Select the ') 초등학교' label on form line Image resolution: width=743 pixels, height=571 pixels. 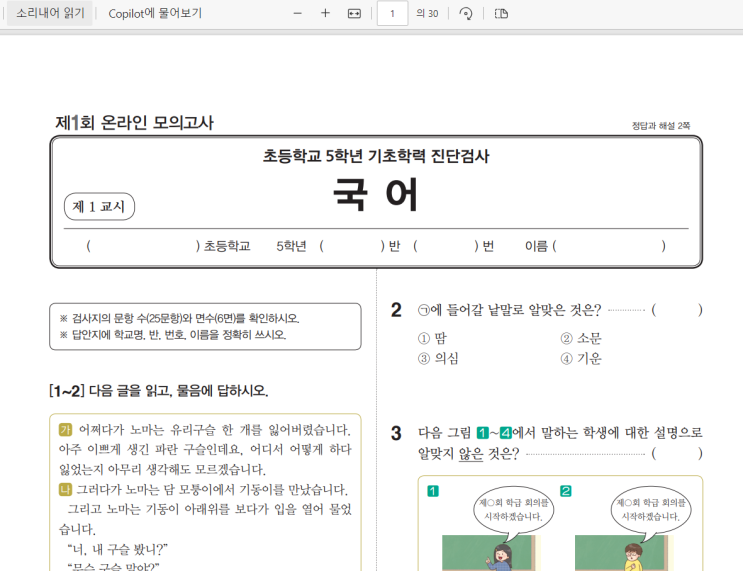coord(223,246)
